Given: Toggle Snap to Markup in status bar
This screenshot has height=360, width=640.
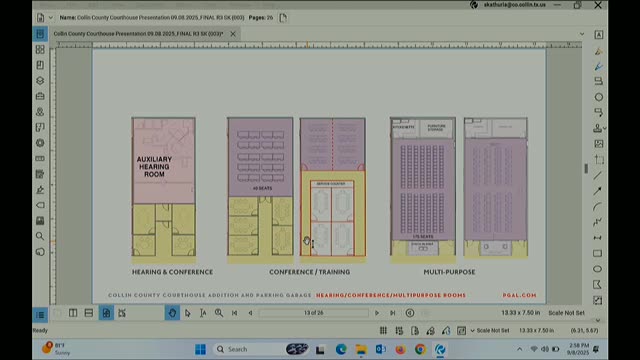Looking at the screenshot, I should pos(430,331).
